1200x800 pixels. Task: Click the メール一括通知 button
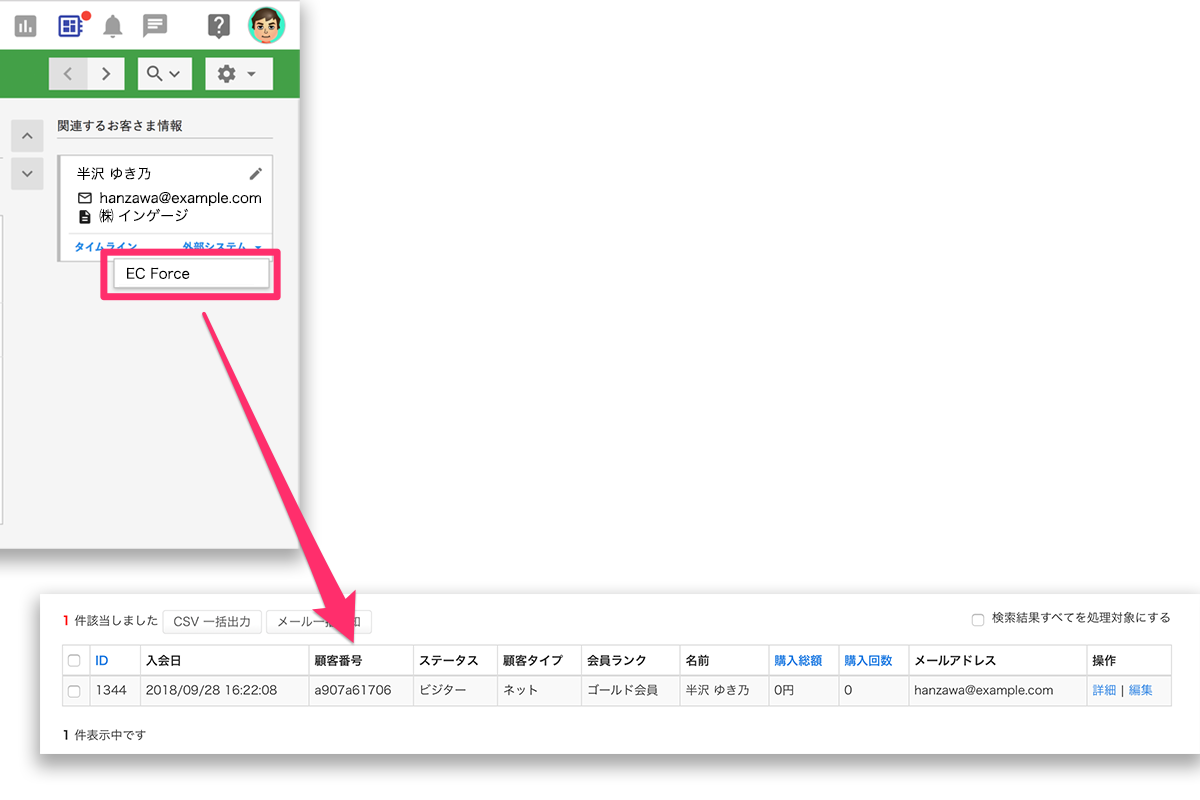319,621
